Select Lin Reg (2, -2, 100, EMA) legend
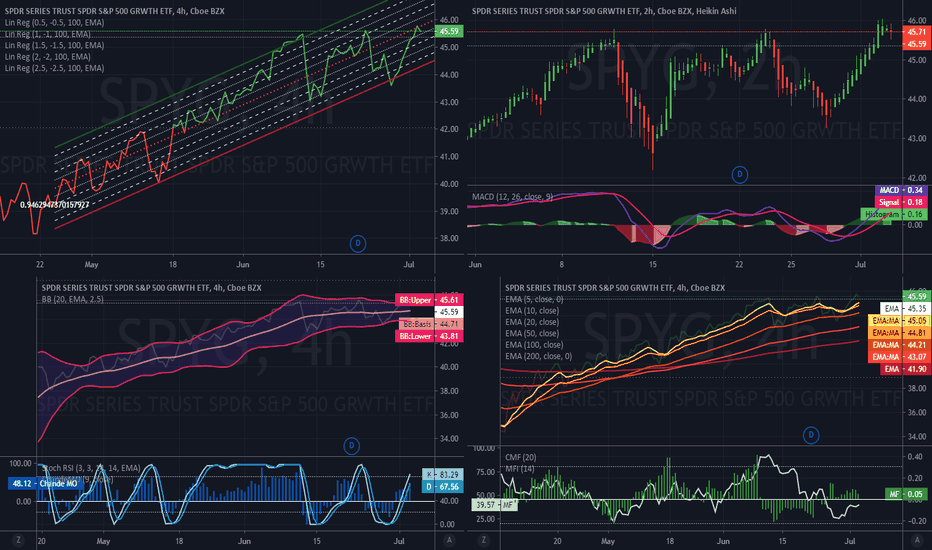This screenshot has width=932, height=550. click(x=48, y=56)
